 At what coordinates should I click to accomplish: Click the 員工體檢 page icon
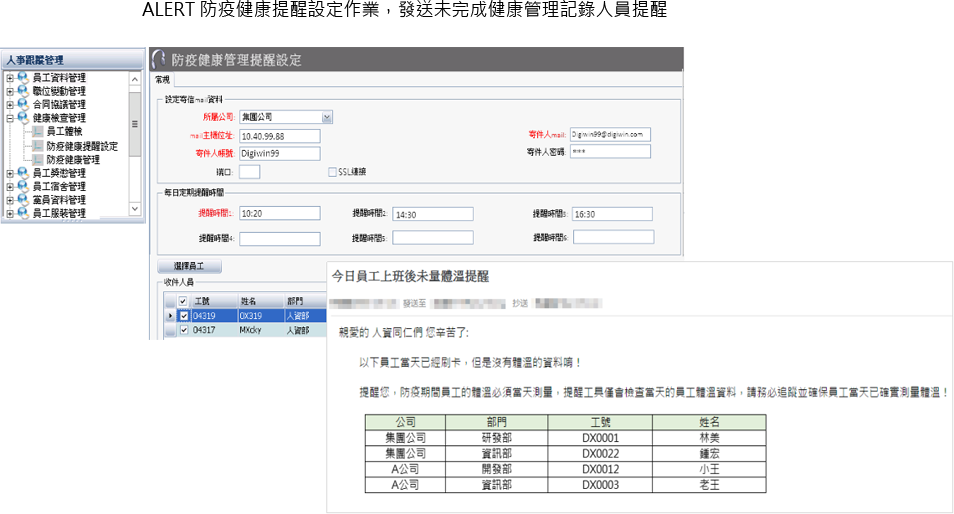(x=38, y=132)
